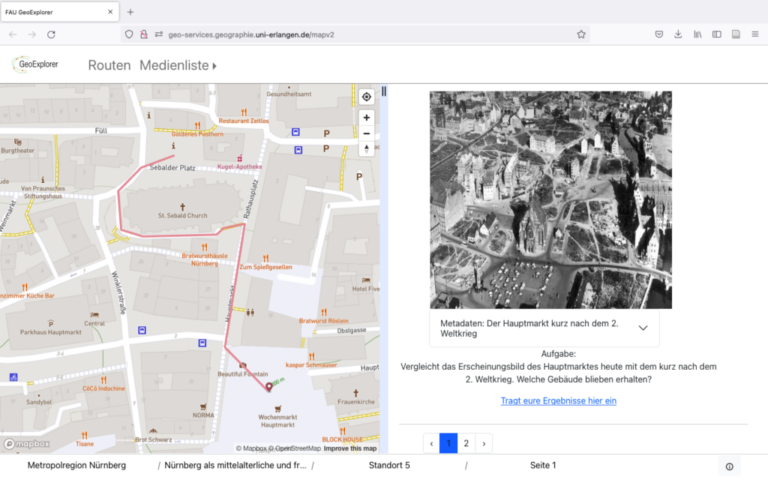This screenshot has width=768, height=480.
Task: Click the historic Hauptmarkt aerial photo
Action: 551,200
